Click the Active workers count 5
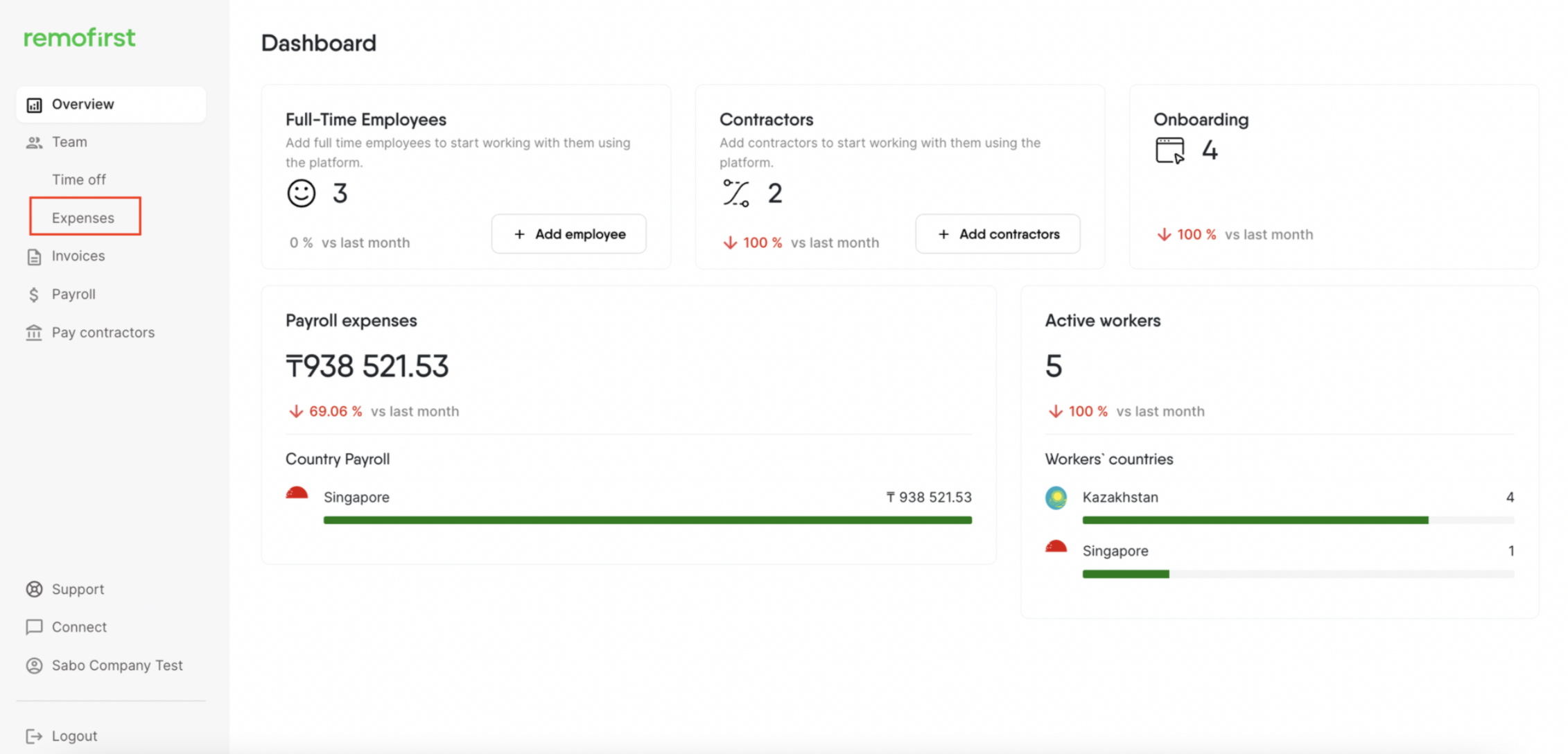The height and width of the screenshot is (754, 1568). click(x=1054, y=366)
